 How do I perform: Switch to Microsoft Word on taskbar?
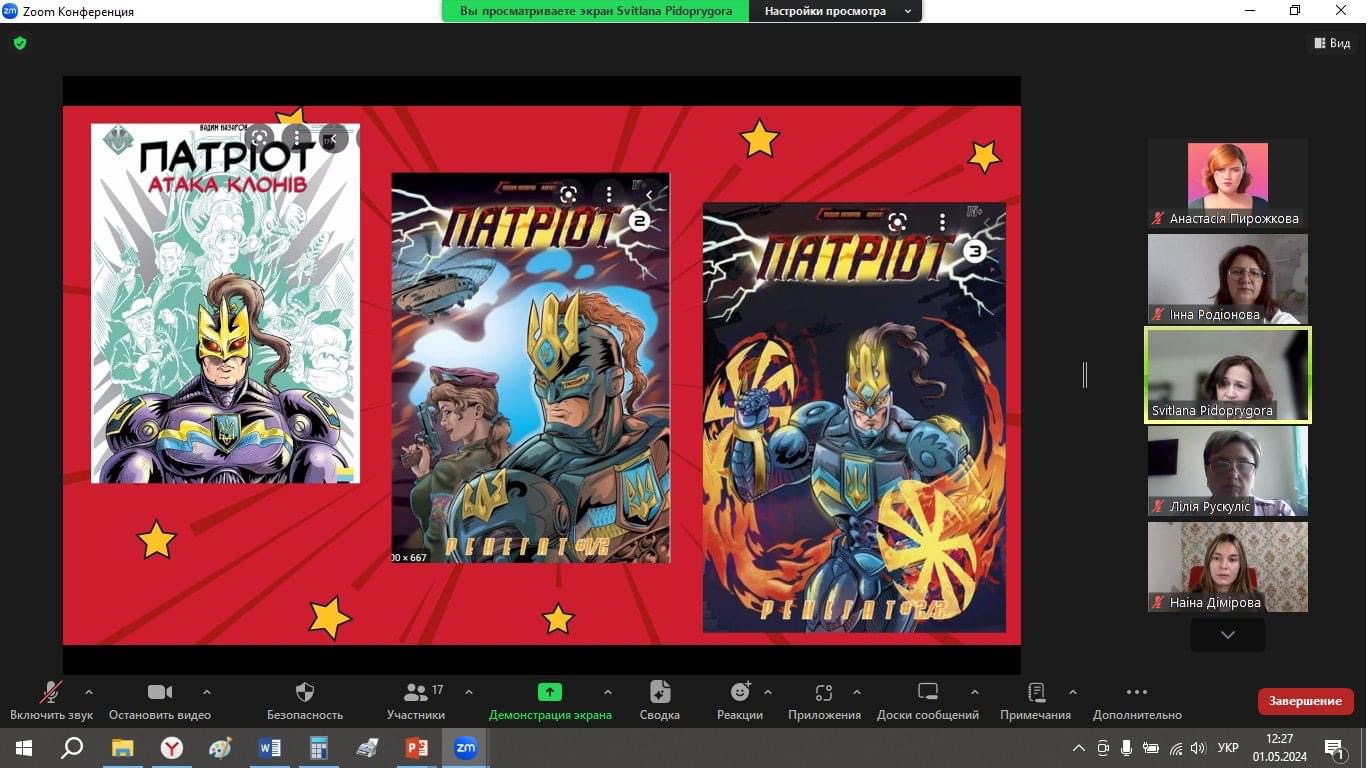pyautogui.click(x=270, y=748)
